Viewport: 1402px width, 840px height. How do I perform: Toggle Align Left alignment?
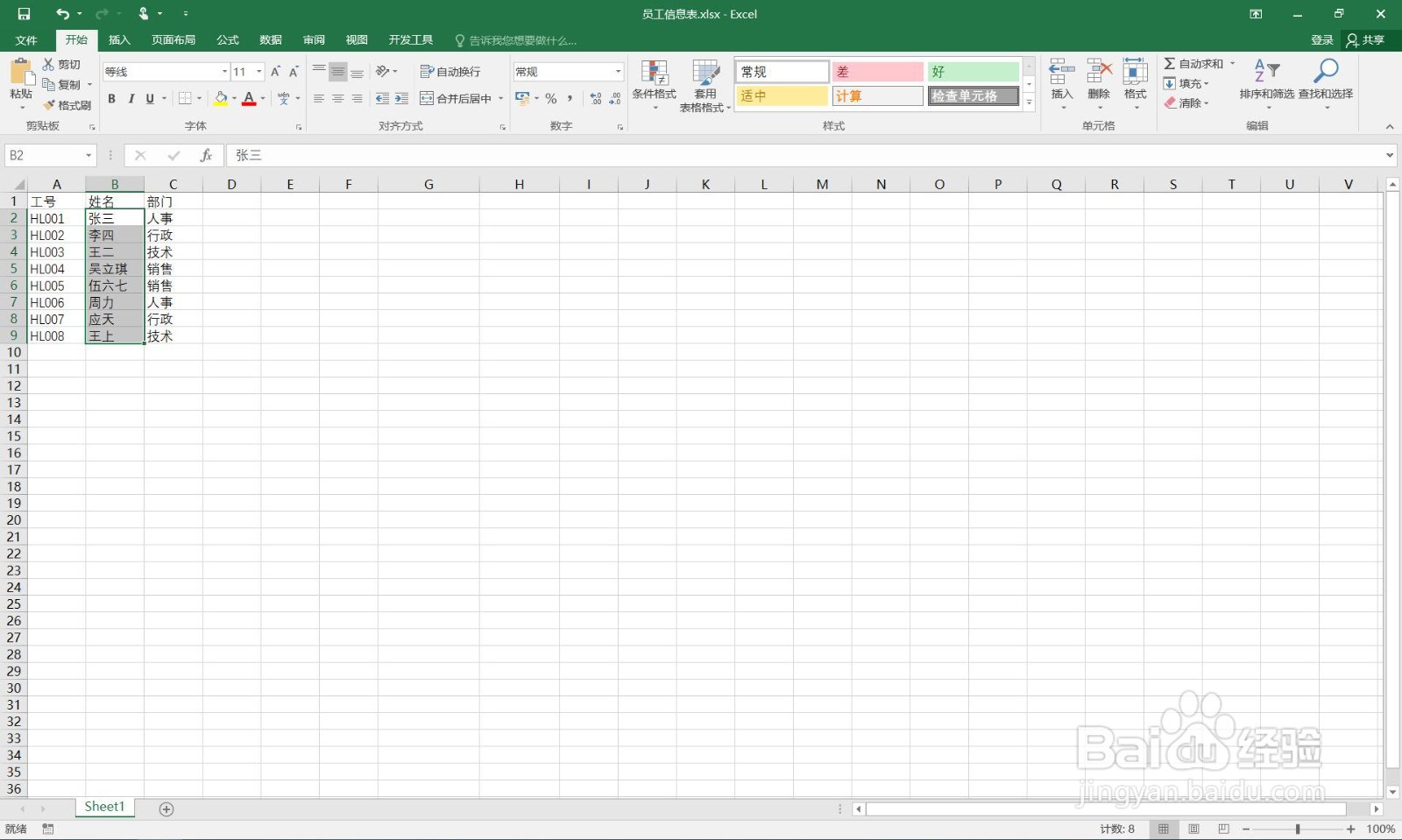point(319,99)
